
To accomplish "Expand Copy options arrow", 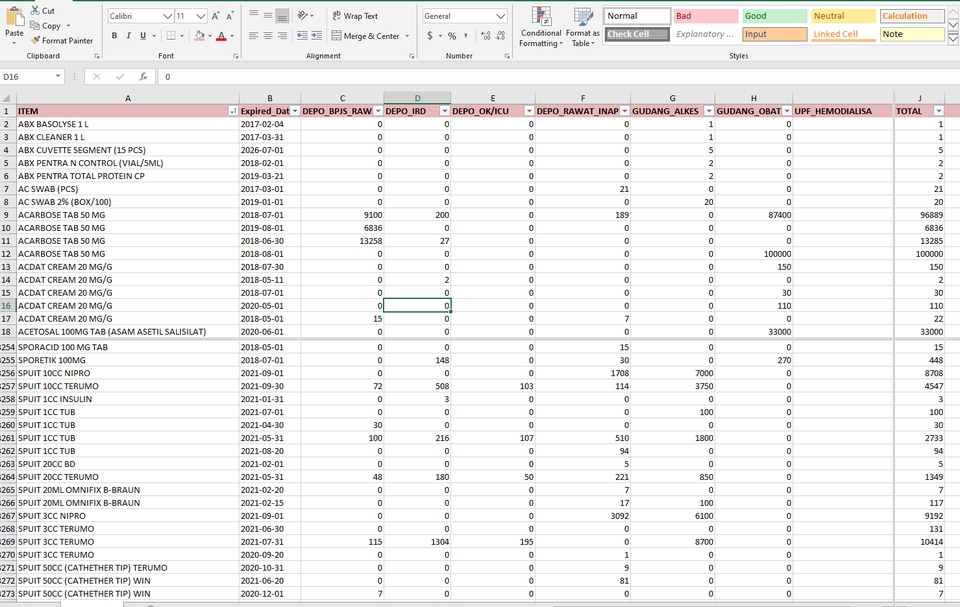I will (68, 26).
